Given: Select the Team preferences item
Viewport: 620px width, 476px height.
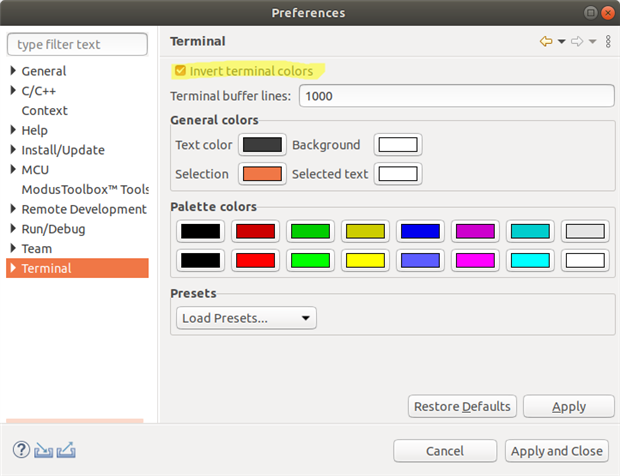Looking at the screenshot, I should [x=37, y=249].
